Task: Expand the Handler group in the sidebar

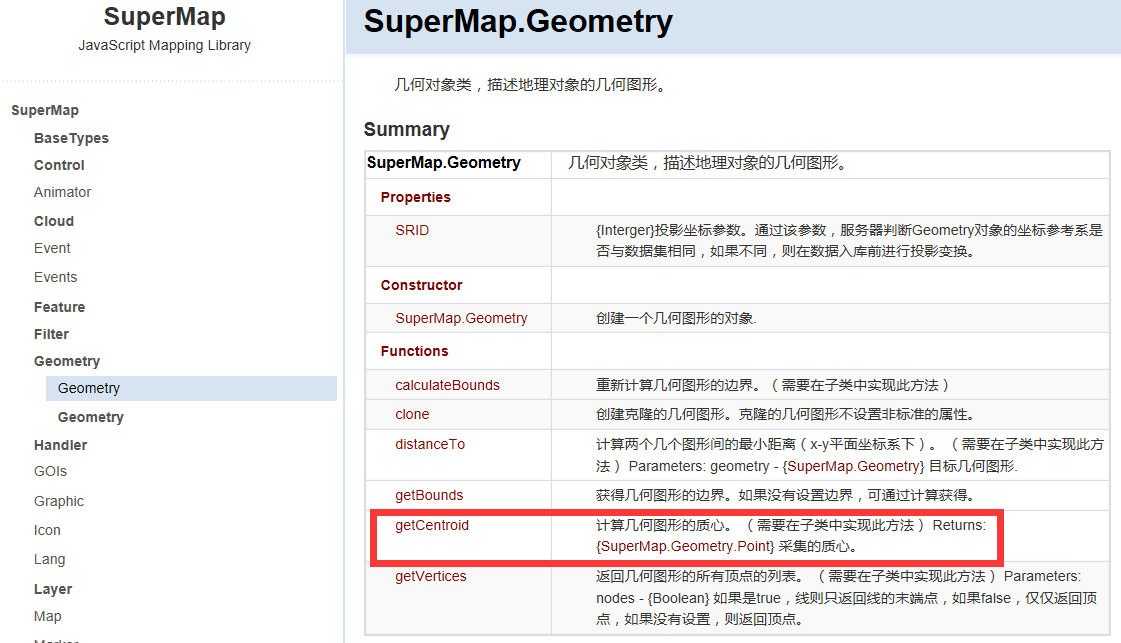Action: [x=60, y=445]
